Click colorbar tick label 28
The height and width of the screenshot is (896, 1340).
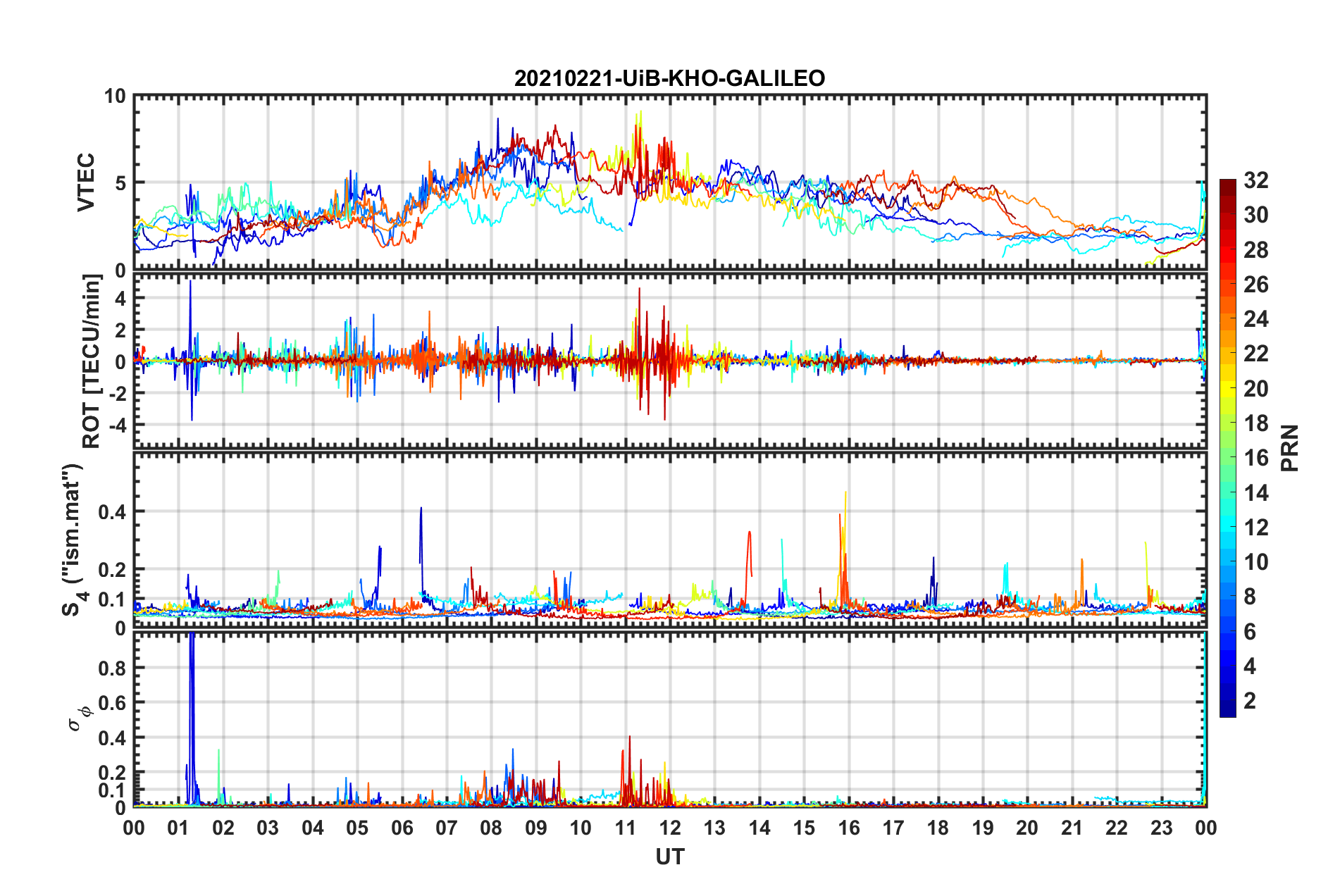(1255, 250)
